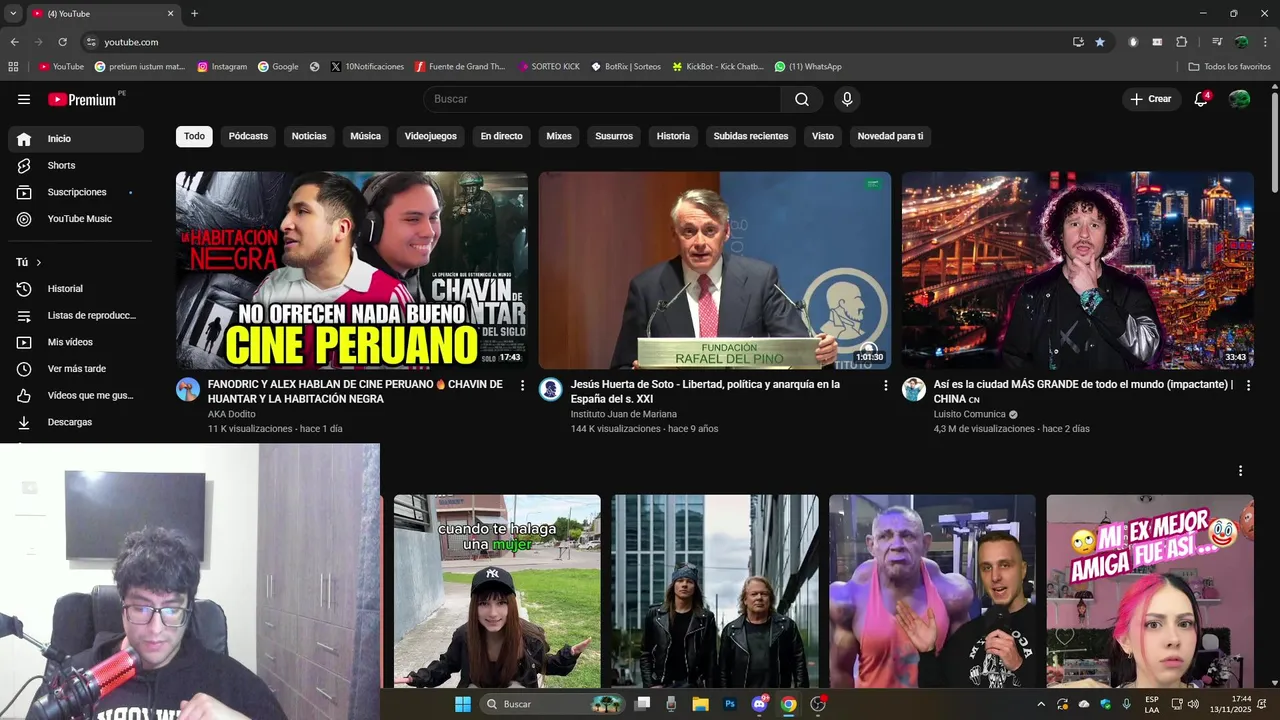This screenshot has height=720, width=1280.
Task: Open Windows Start menu
Action: click(x=463, y=704)
